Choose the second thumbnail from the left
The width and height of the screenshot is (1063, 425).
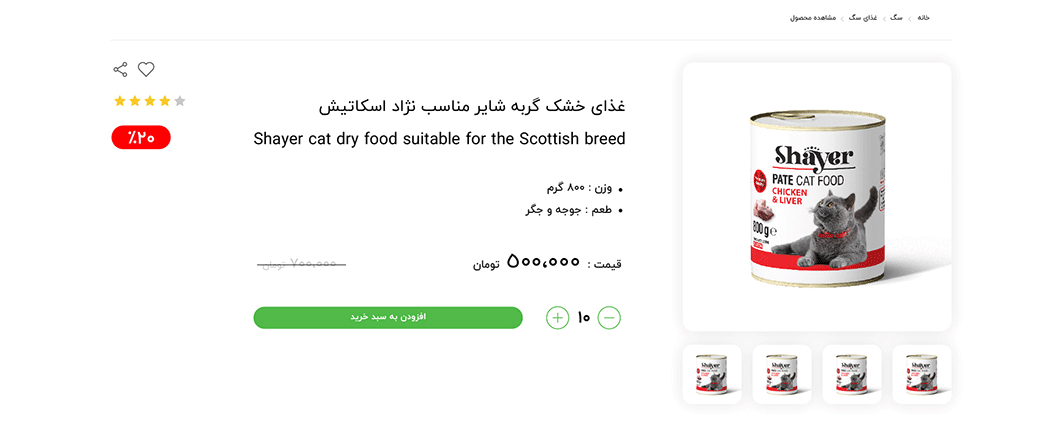point(782,375)
